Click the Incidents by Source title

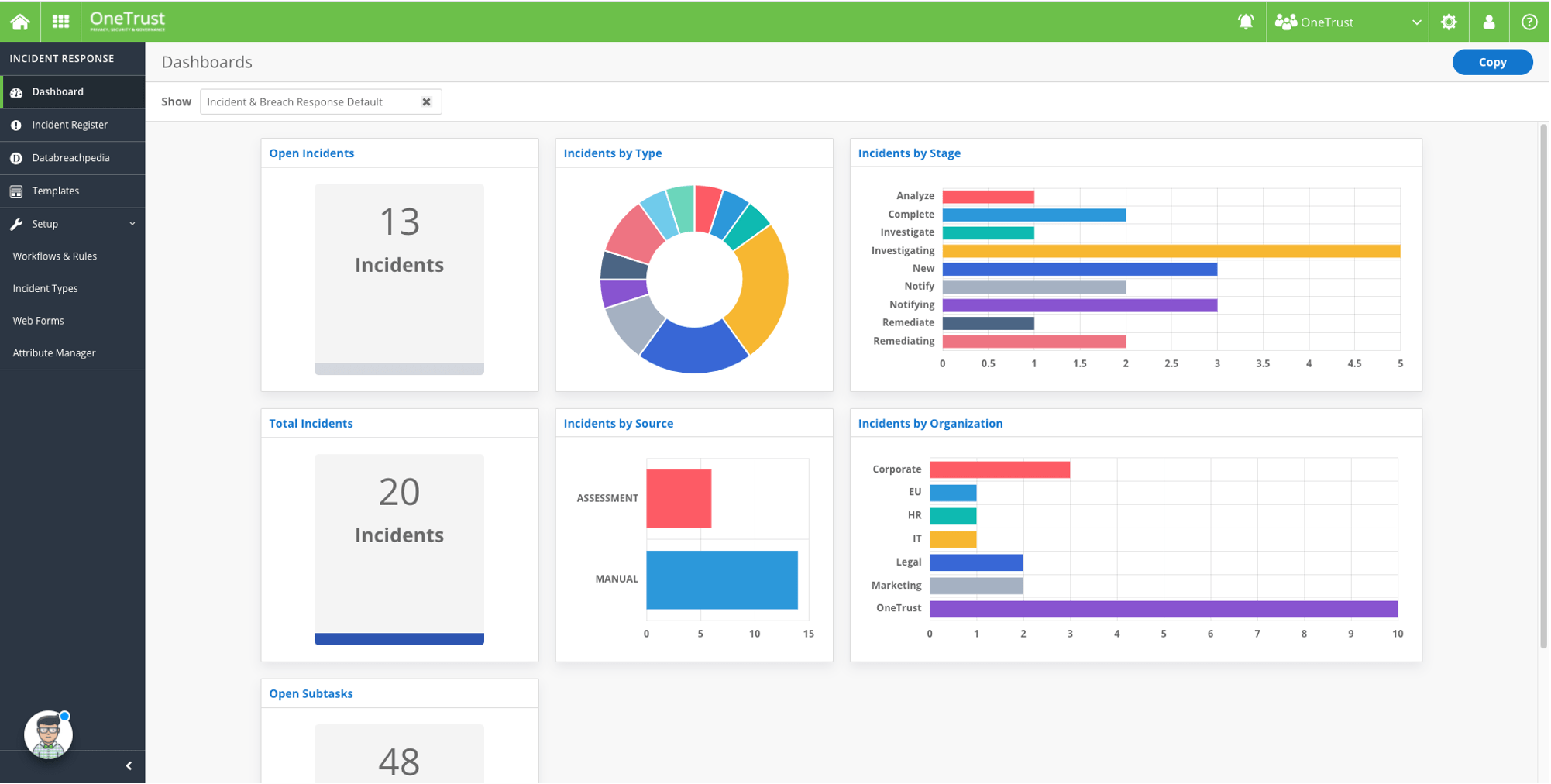coord(618,424)
